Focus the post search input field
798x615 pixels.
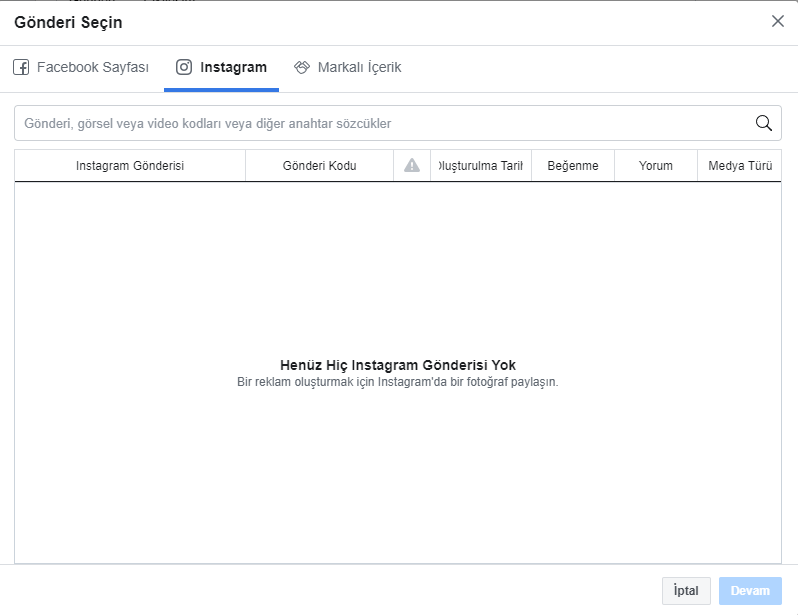398,123
